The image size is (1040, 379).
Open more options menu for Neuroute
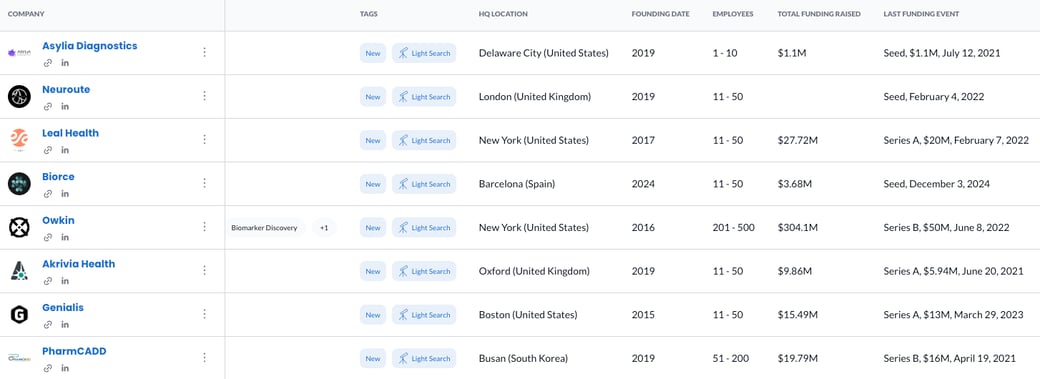(x=204, y=96)
